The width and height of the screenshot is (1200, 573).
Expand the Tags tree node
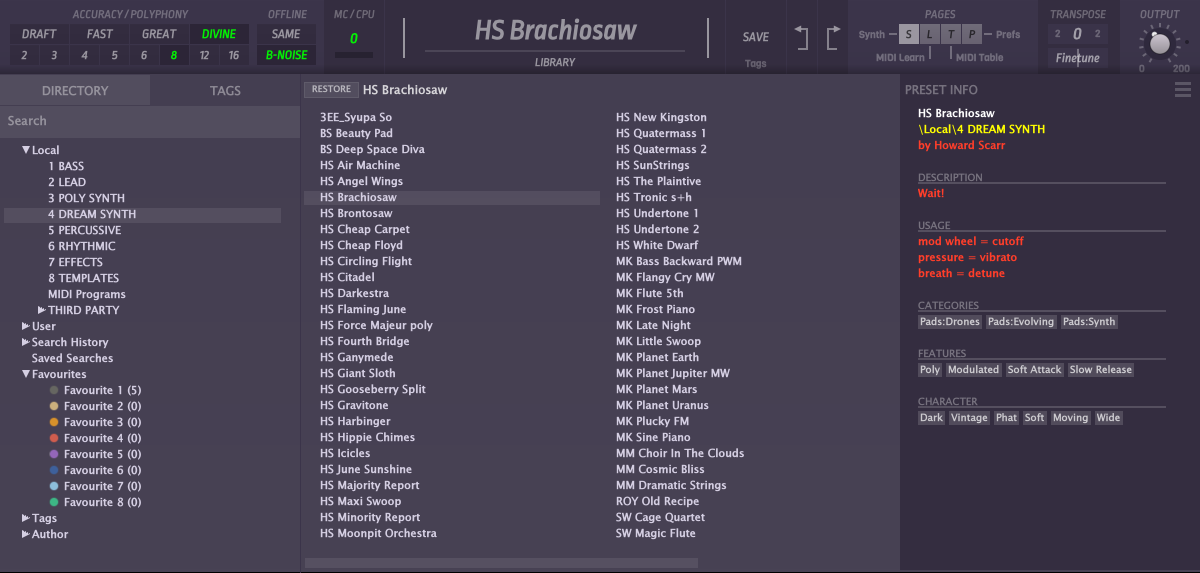coord(26,518)
